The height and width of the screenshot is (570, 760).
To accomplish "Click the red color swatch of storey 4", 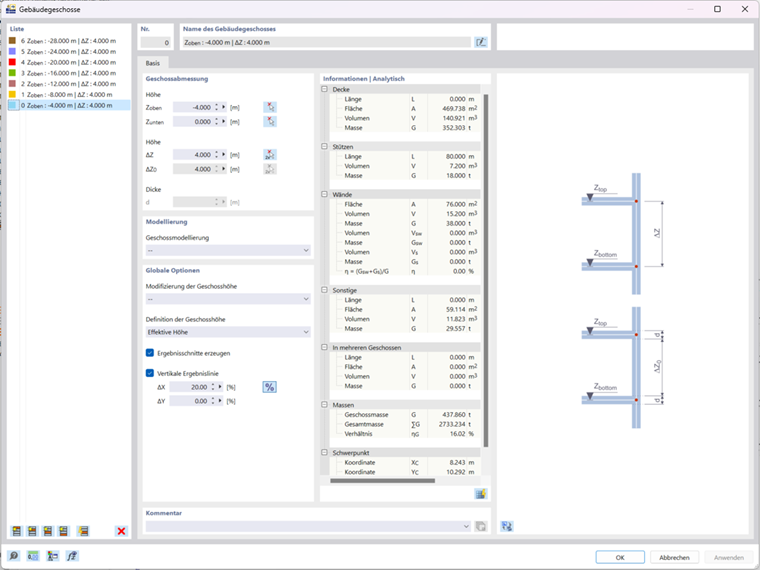I will coord(13,62).
